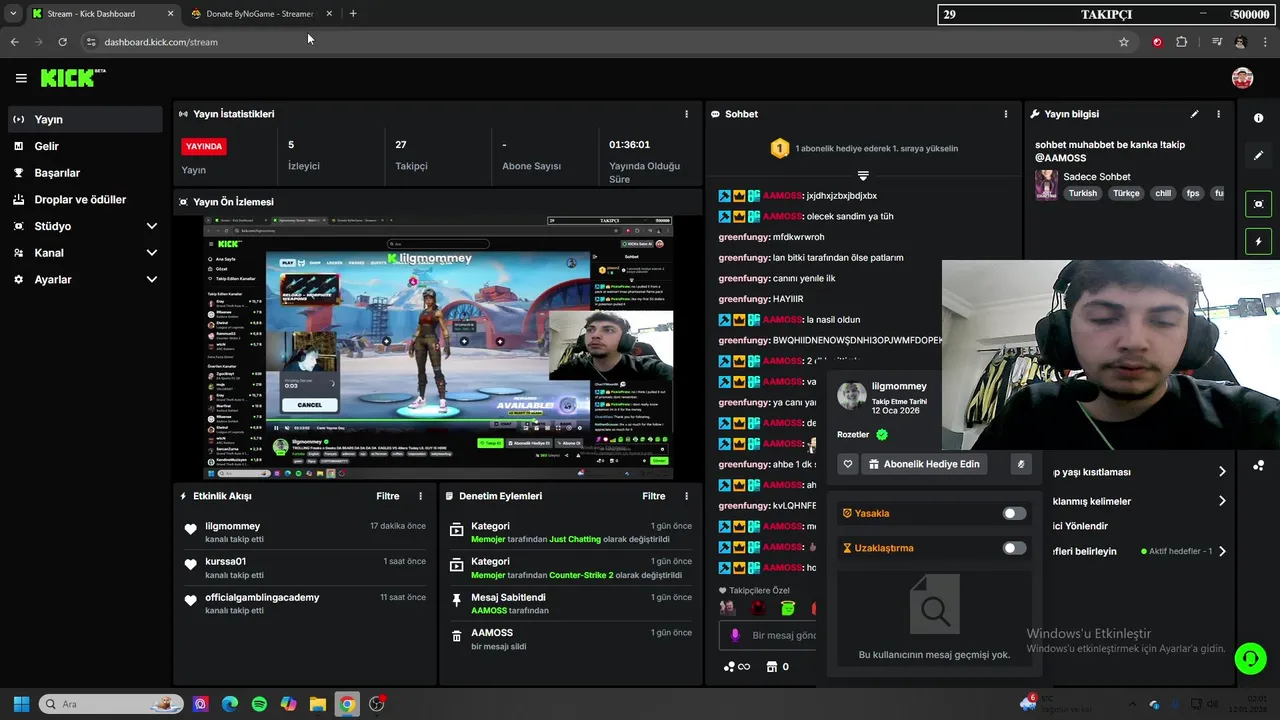Click the bubbles icon in right rail
The image size is (1280, 720).
click(x=1258, y=466)
